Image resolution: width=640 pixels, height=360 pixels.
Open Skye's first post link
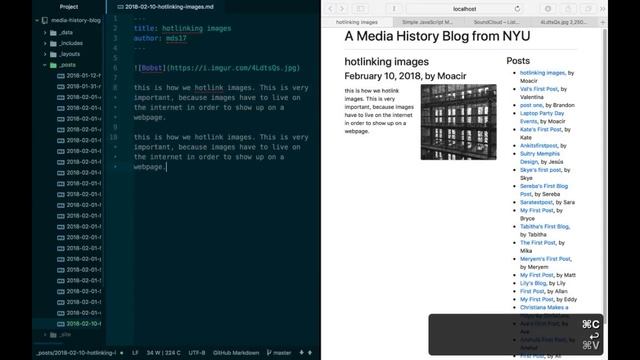point(540,170)
